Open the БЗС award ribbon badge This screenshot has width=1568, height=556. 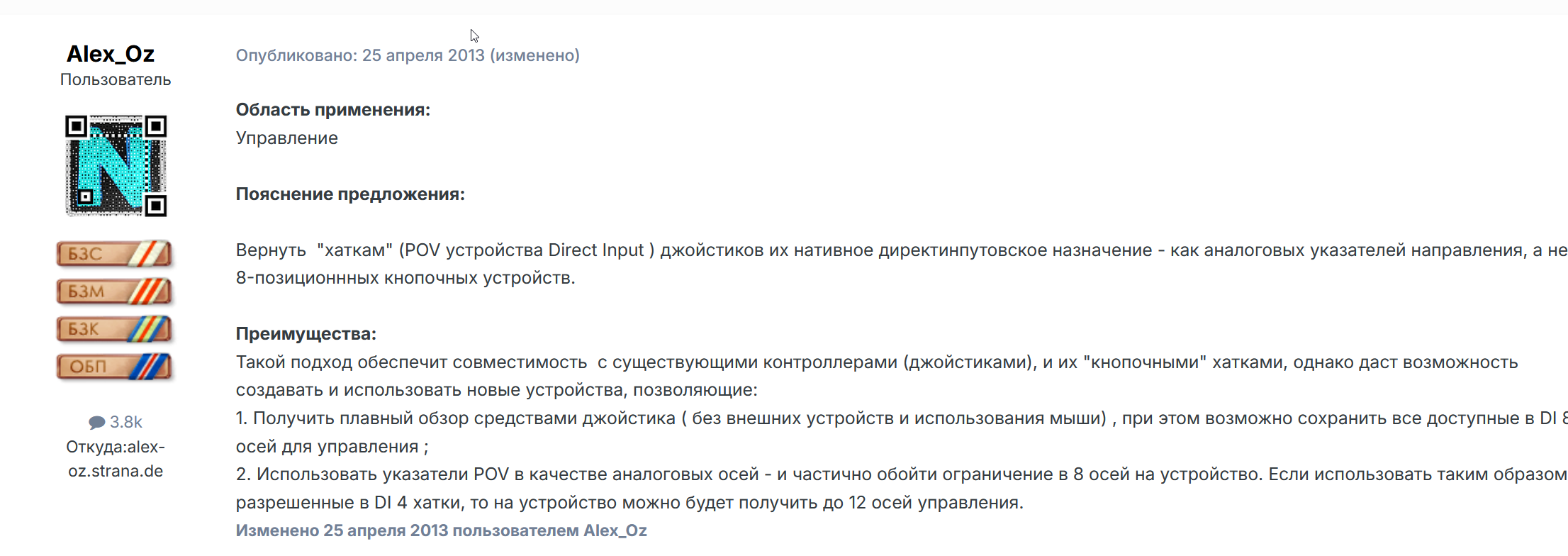click(115, 254)
